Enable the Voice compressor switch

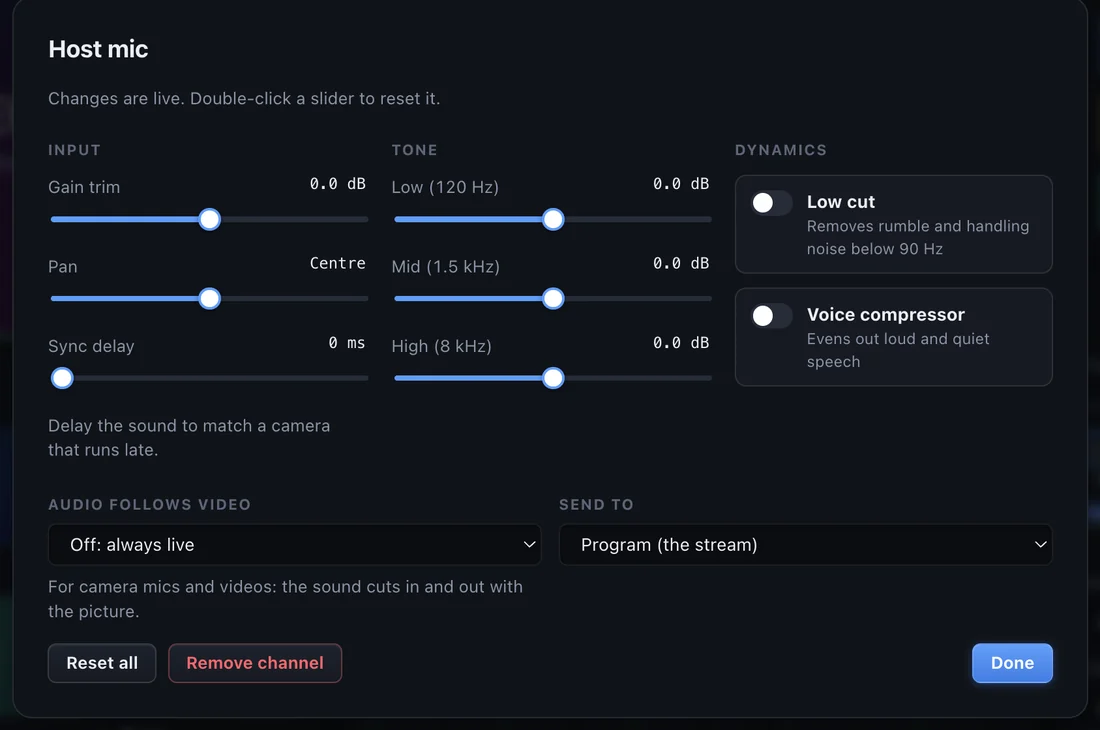(772, 316)
